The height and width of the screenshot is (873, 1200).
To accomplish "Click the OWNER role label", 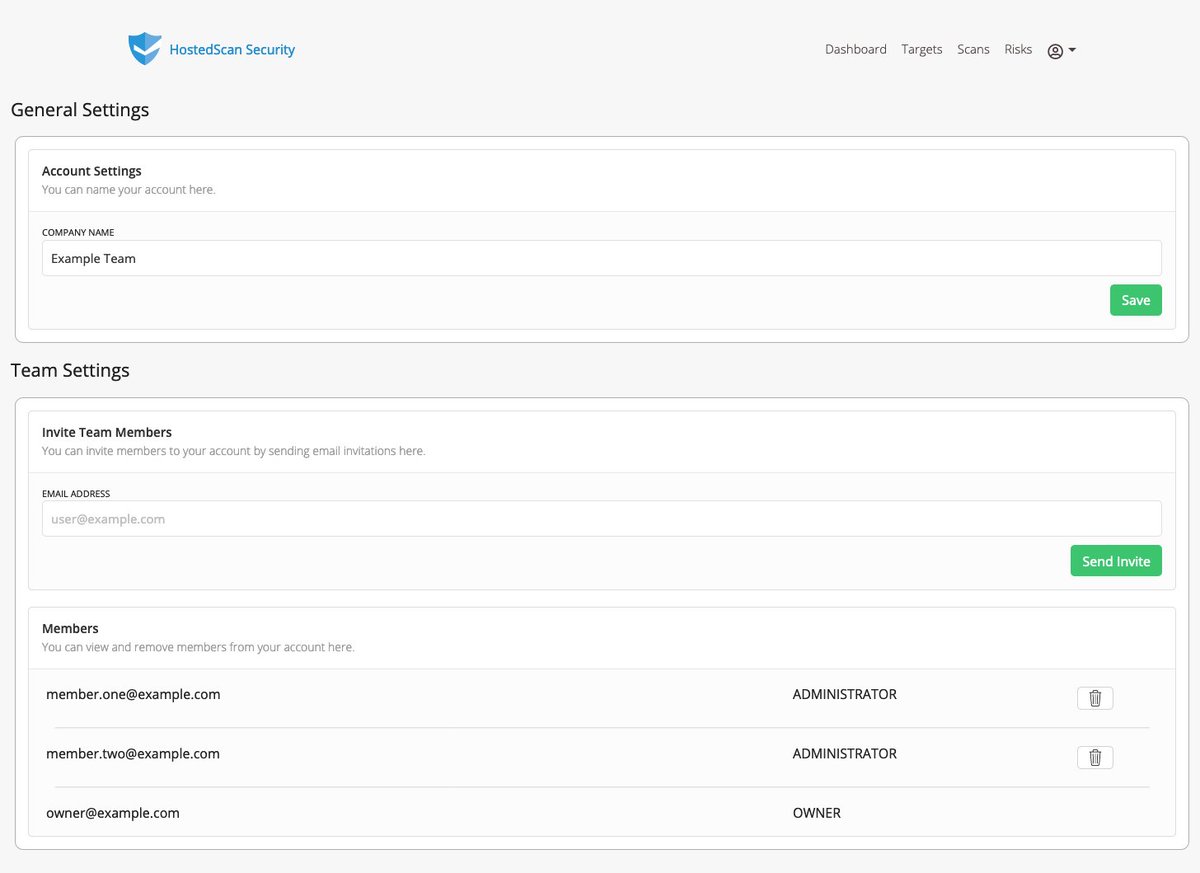I will coord(817,813).
